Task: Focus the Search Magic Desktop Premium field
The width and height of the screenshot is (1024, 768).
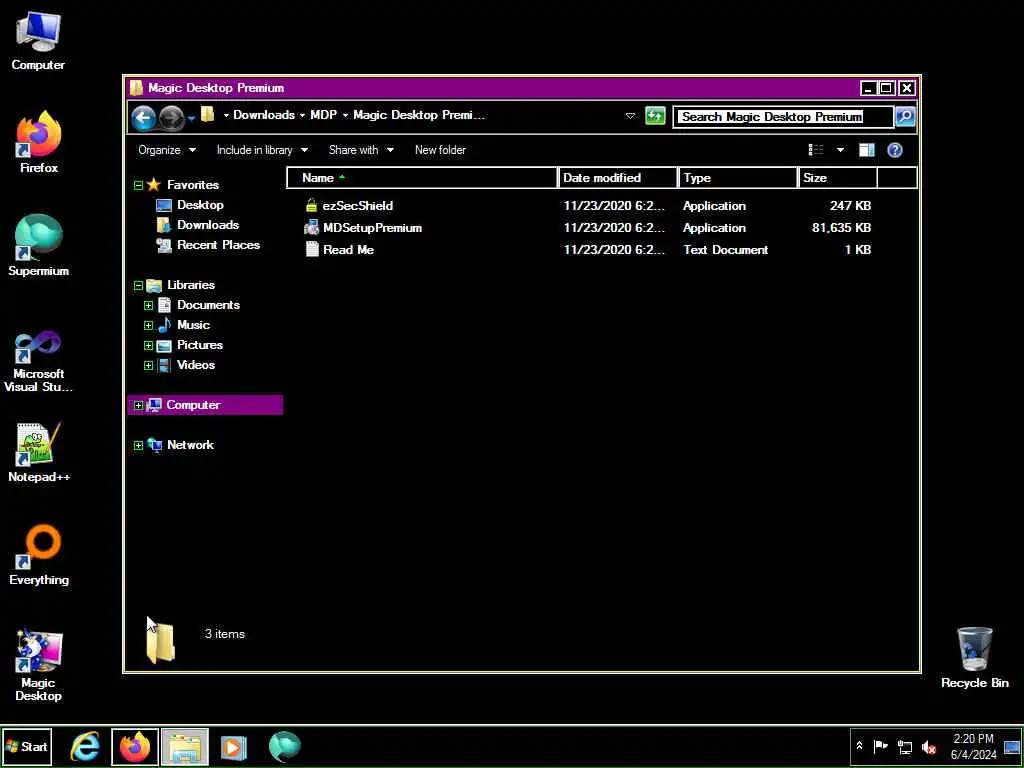Action: (x=782, y=117)
